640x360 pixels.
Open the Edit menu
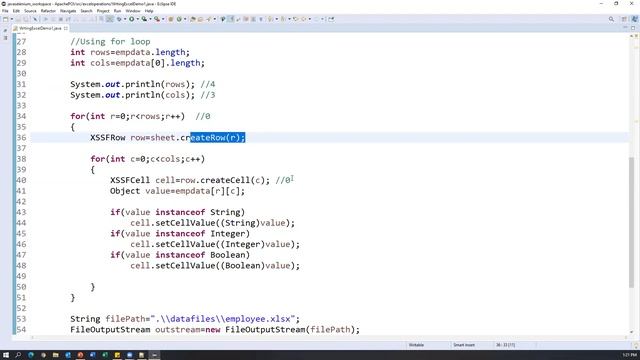(16, 11)
